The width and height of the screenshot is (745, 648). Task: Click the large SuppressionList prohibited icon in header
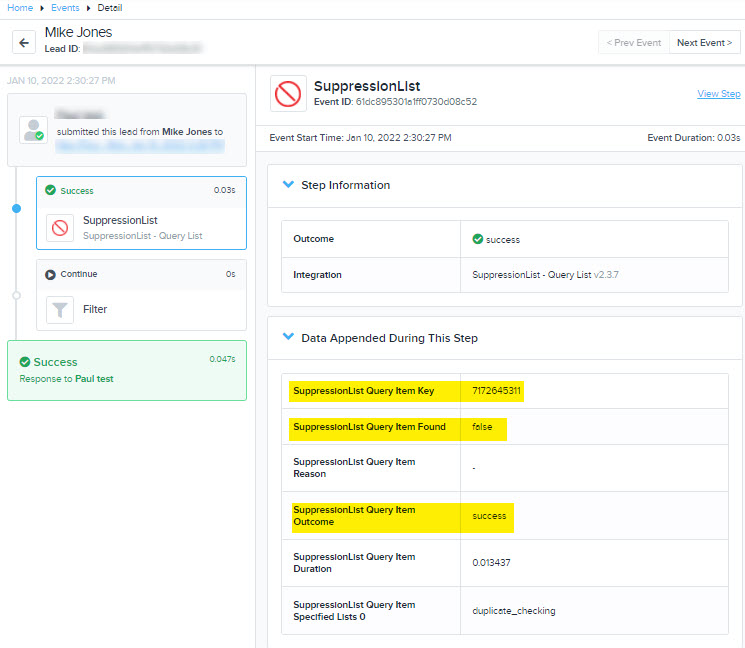pyautogui.click(x=288, y=94)
